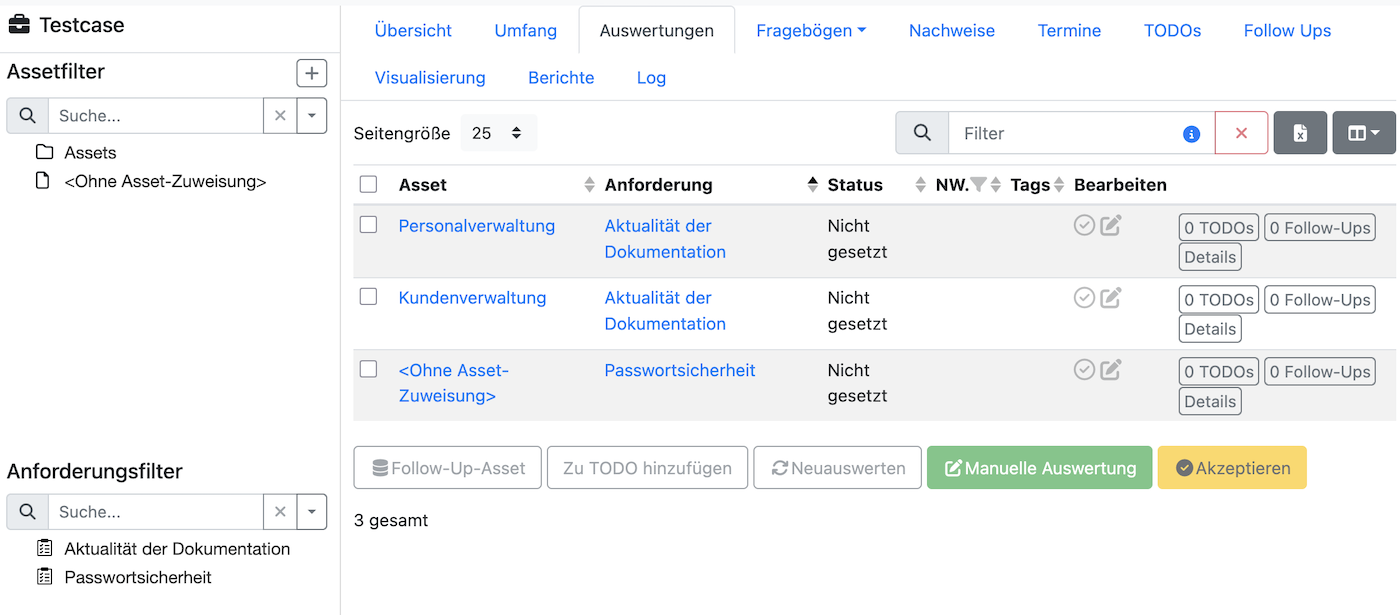Click the Manuelle Auswertung button

point(1039,467)
